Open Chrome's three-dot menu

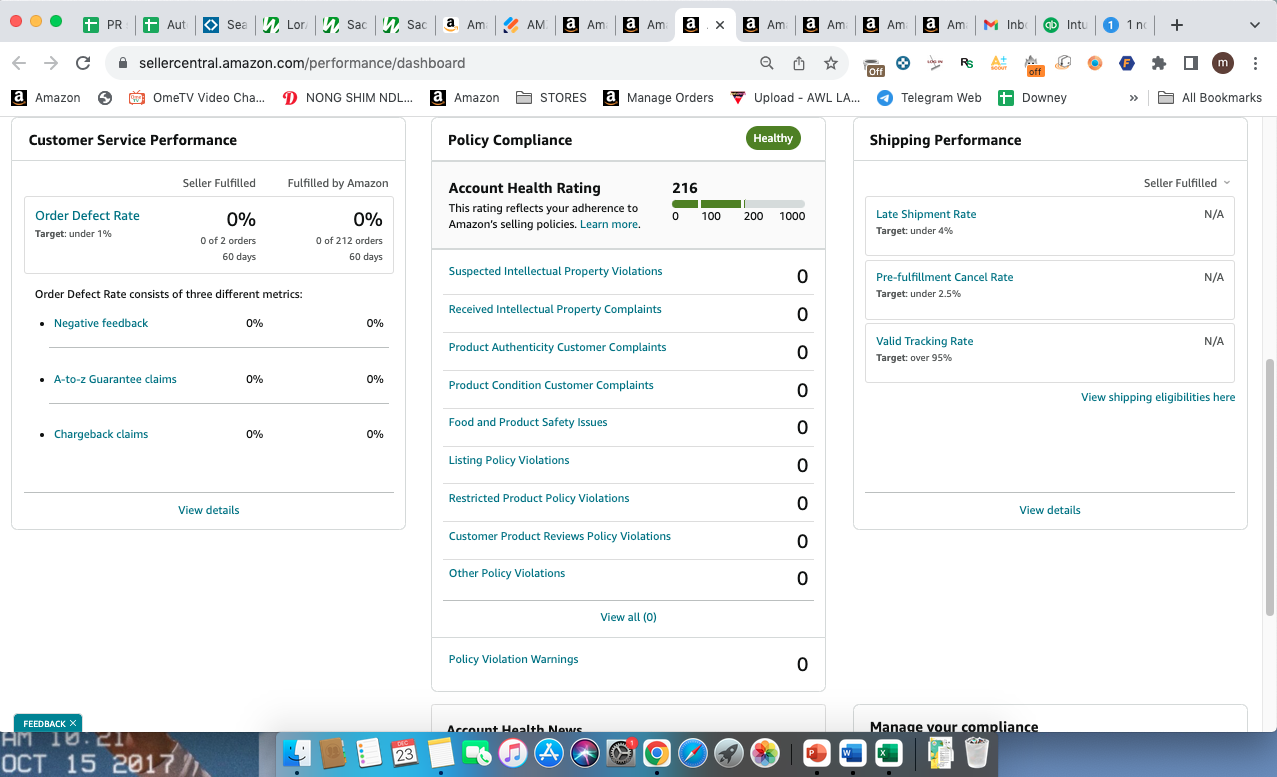[1255, 63]
